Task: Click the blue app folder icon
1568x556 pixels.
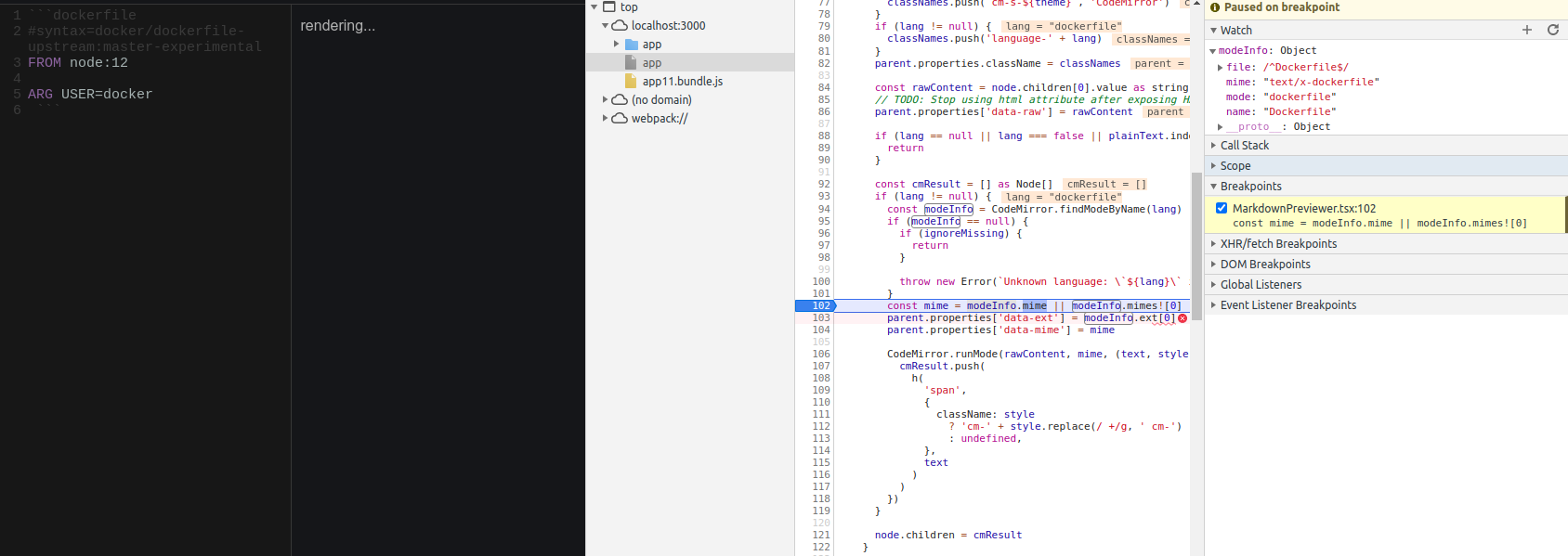Action: tap(632, 45)
